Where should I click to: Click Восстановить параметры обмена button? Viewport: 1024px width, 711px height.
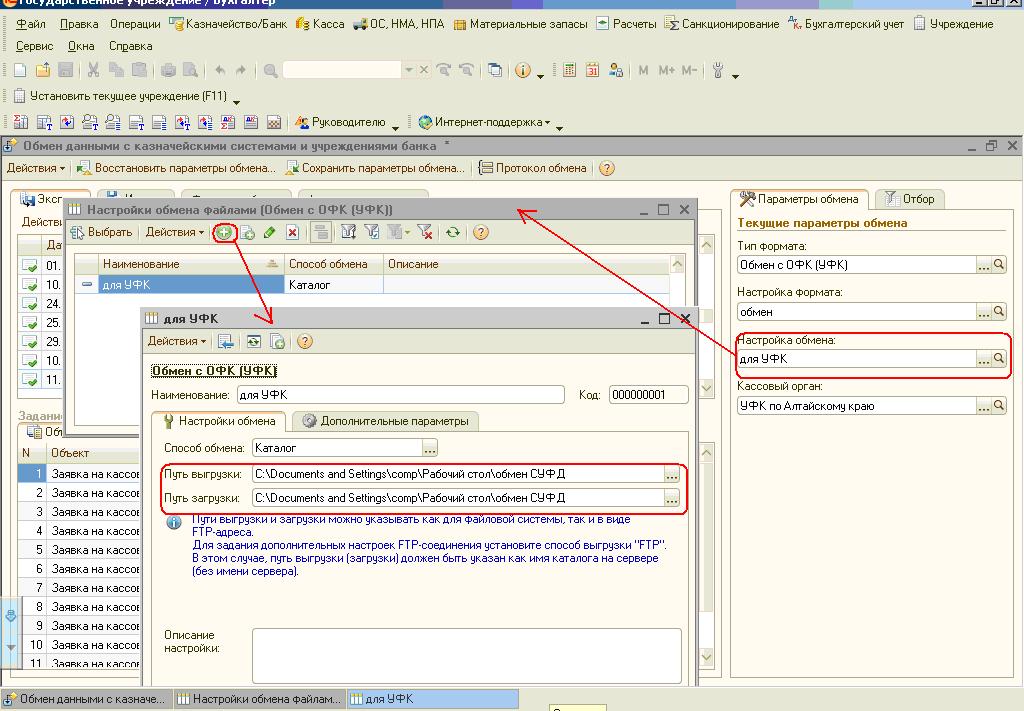tap(176, 168)
